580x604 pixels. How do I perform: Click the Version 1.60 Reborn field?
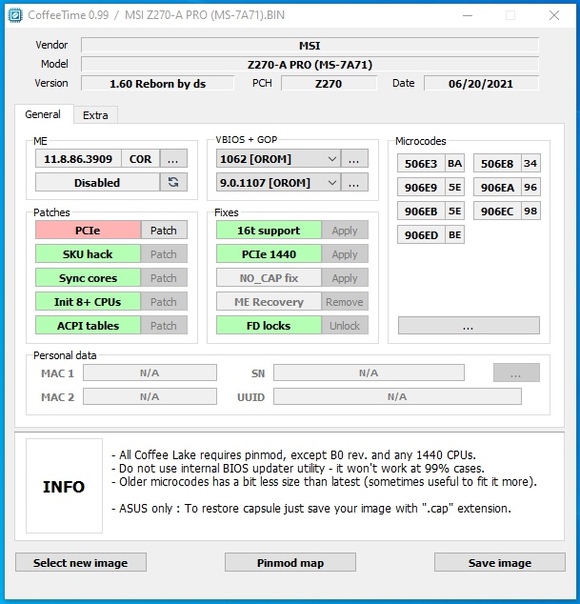[x=158, y=84]
